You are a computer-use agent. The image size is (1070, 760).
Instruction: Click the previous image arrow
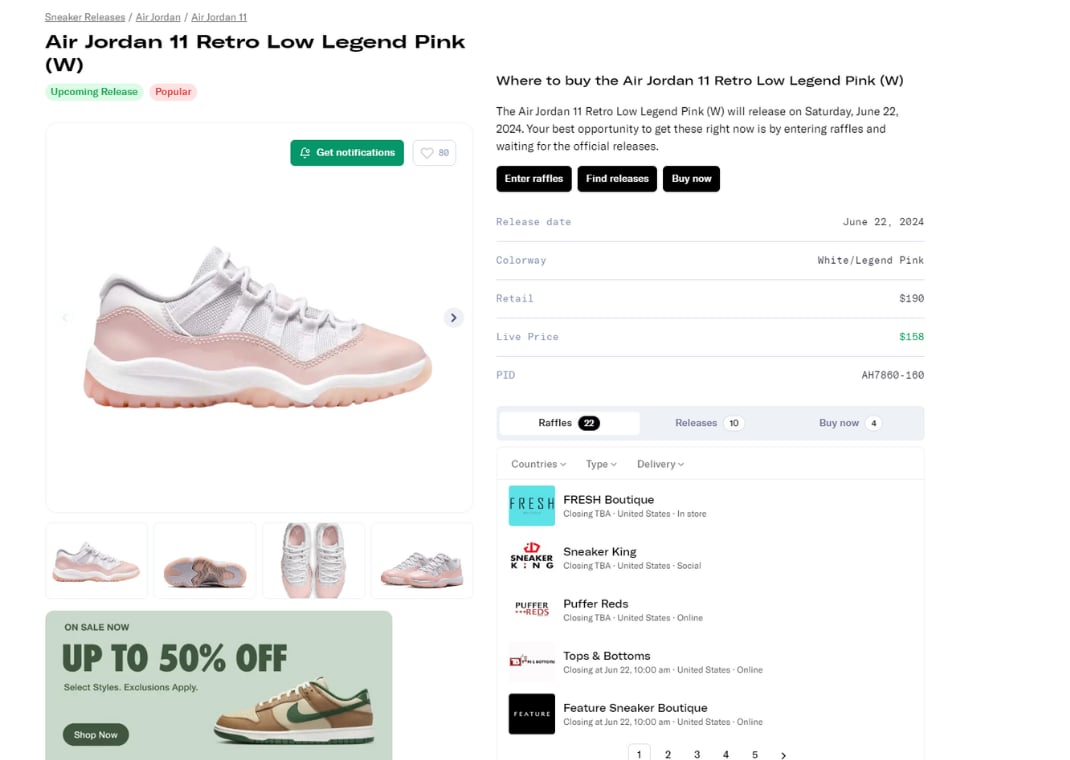click(x=66, y=318)
